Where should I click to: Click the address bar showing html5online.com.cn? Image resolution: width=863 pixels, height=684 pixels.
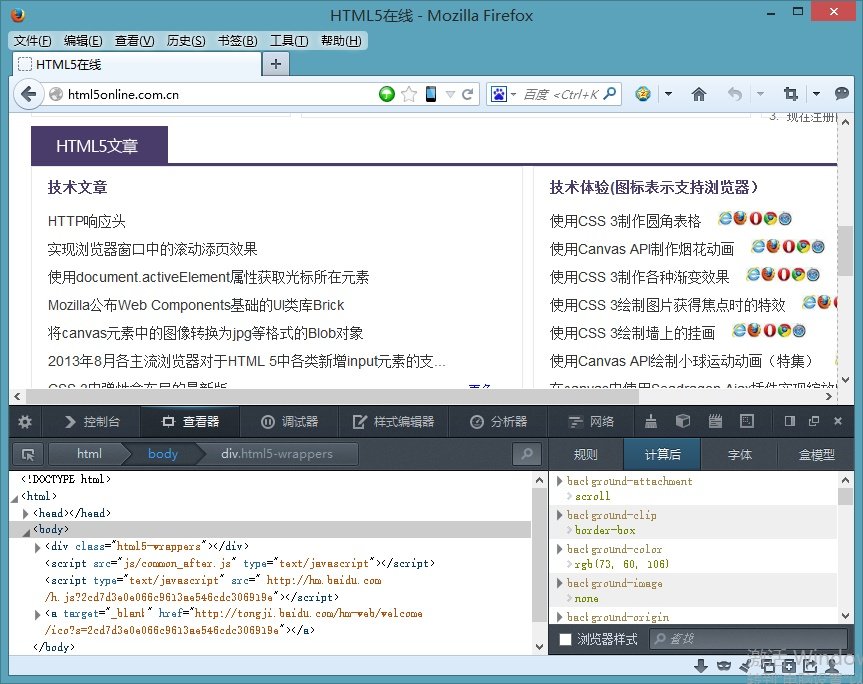click(220, 94)
